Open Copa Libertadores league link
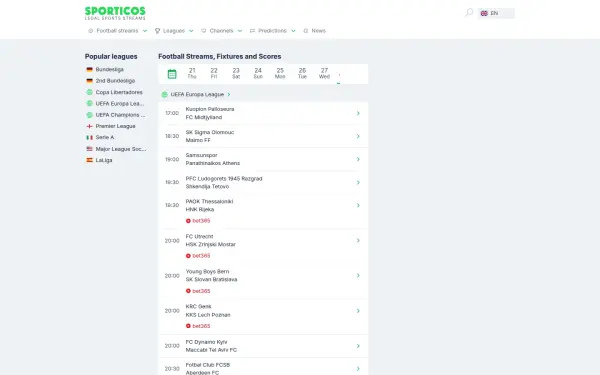This screenshot has height=375, width=600. pos(119,92)
